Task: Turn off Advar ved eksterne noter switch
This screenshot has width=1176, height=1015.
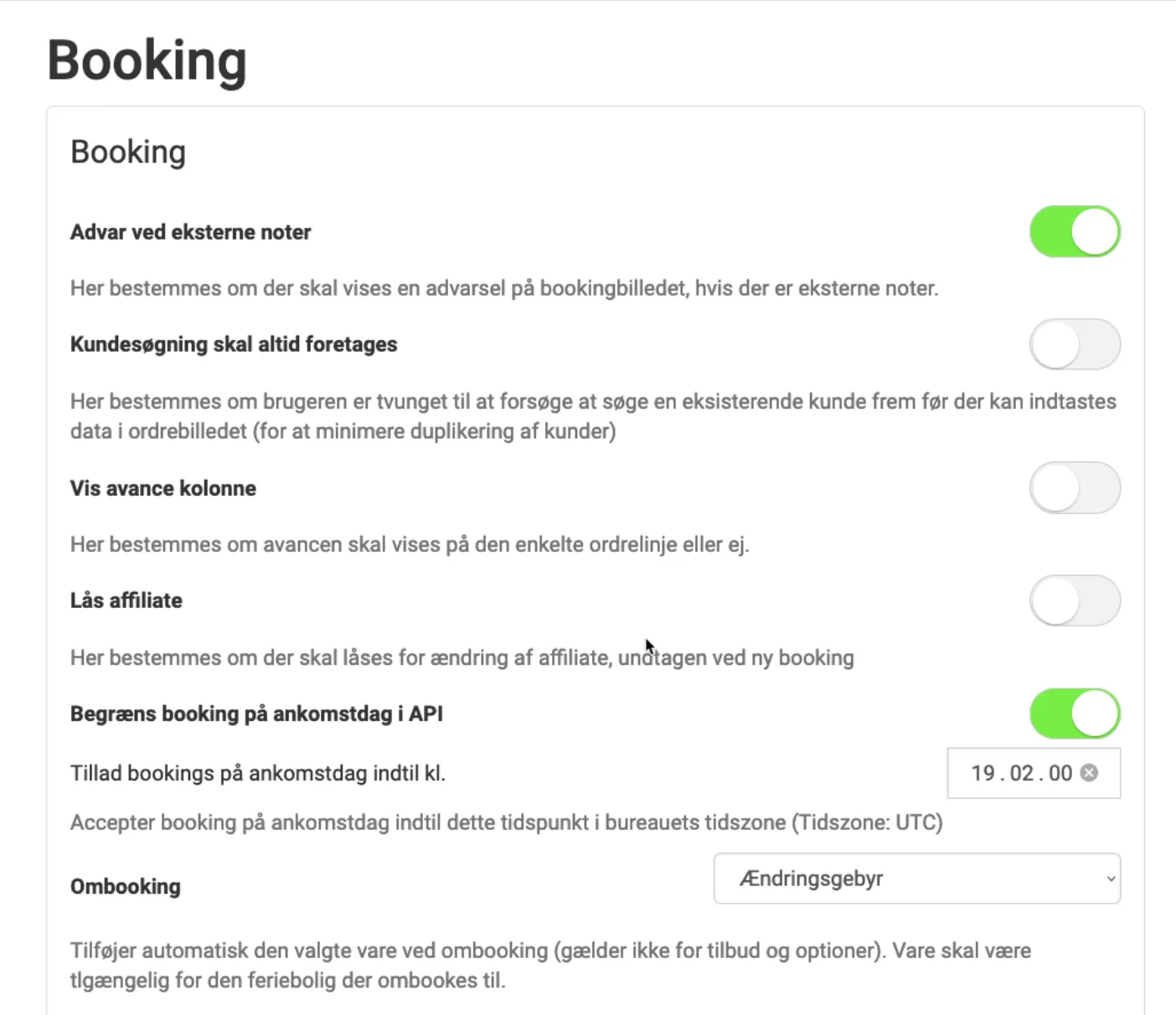Action: [1075, 232]
